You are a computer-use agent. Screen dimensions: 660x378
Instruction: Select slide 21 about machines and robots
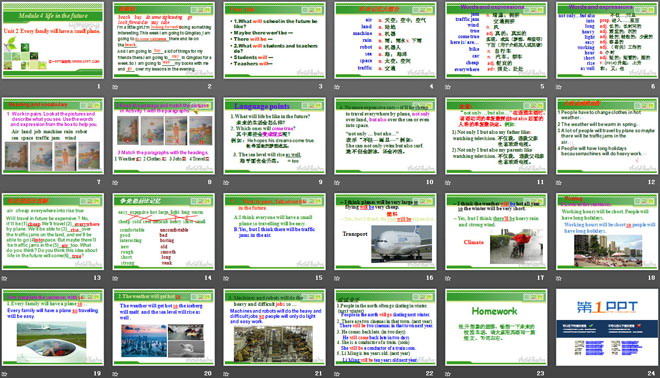pyautogui.click(x=274, y=327)
